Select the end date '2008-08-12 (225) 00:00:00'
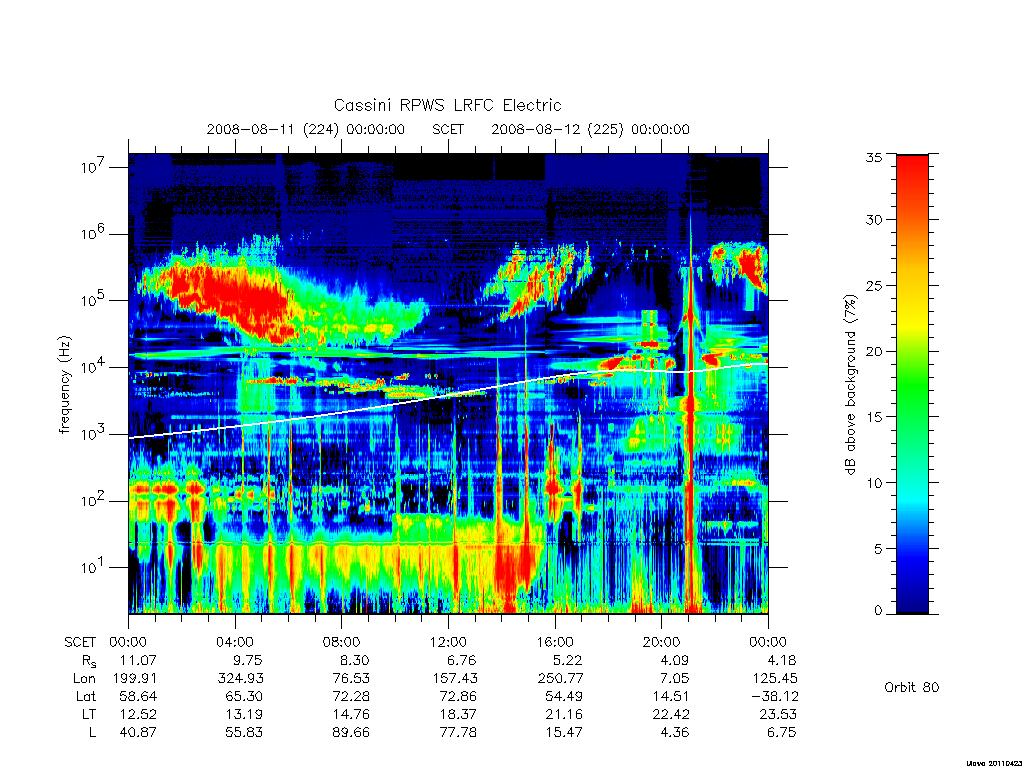Viewport: 1024px width, 768px height. tap(590, 129)
